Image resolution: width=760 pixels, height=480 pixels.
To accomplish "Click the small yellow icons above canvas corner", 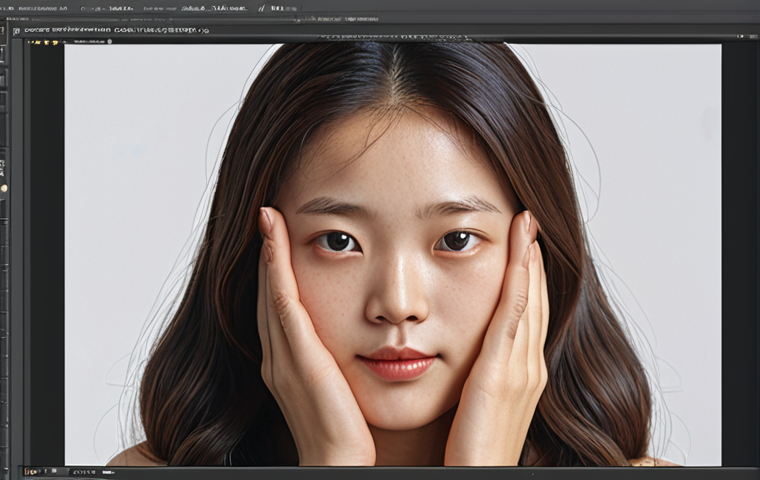I will (x=44, y=42).
